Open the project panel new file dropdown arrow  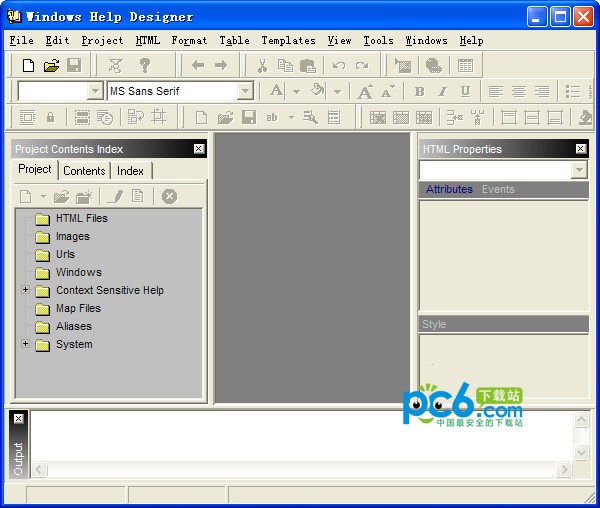point(43,197)
